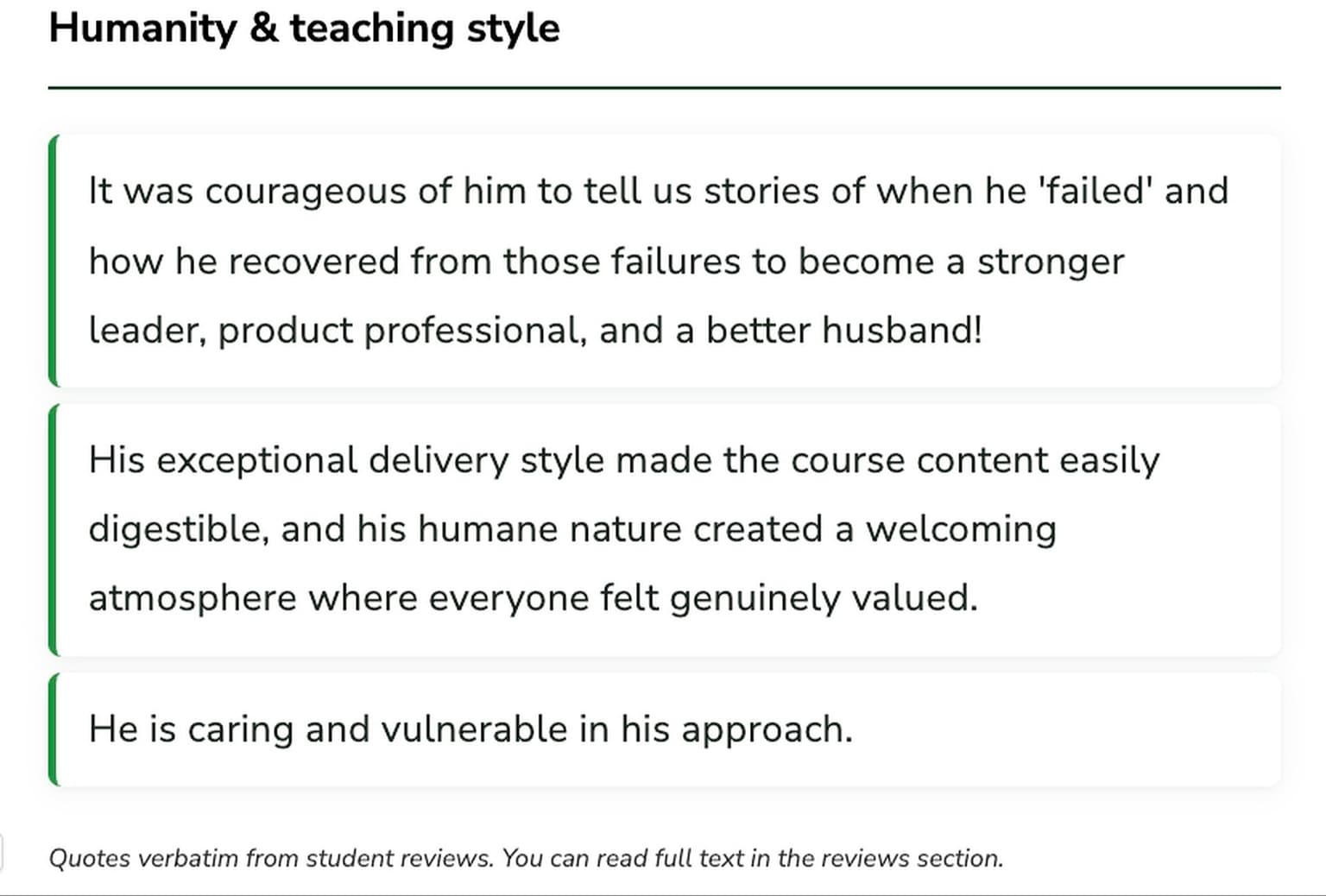1326x896 pixels.
Task: Click the divider line below the heading
Action: coord(663,87)
